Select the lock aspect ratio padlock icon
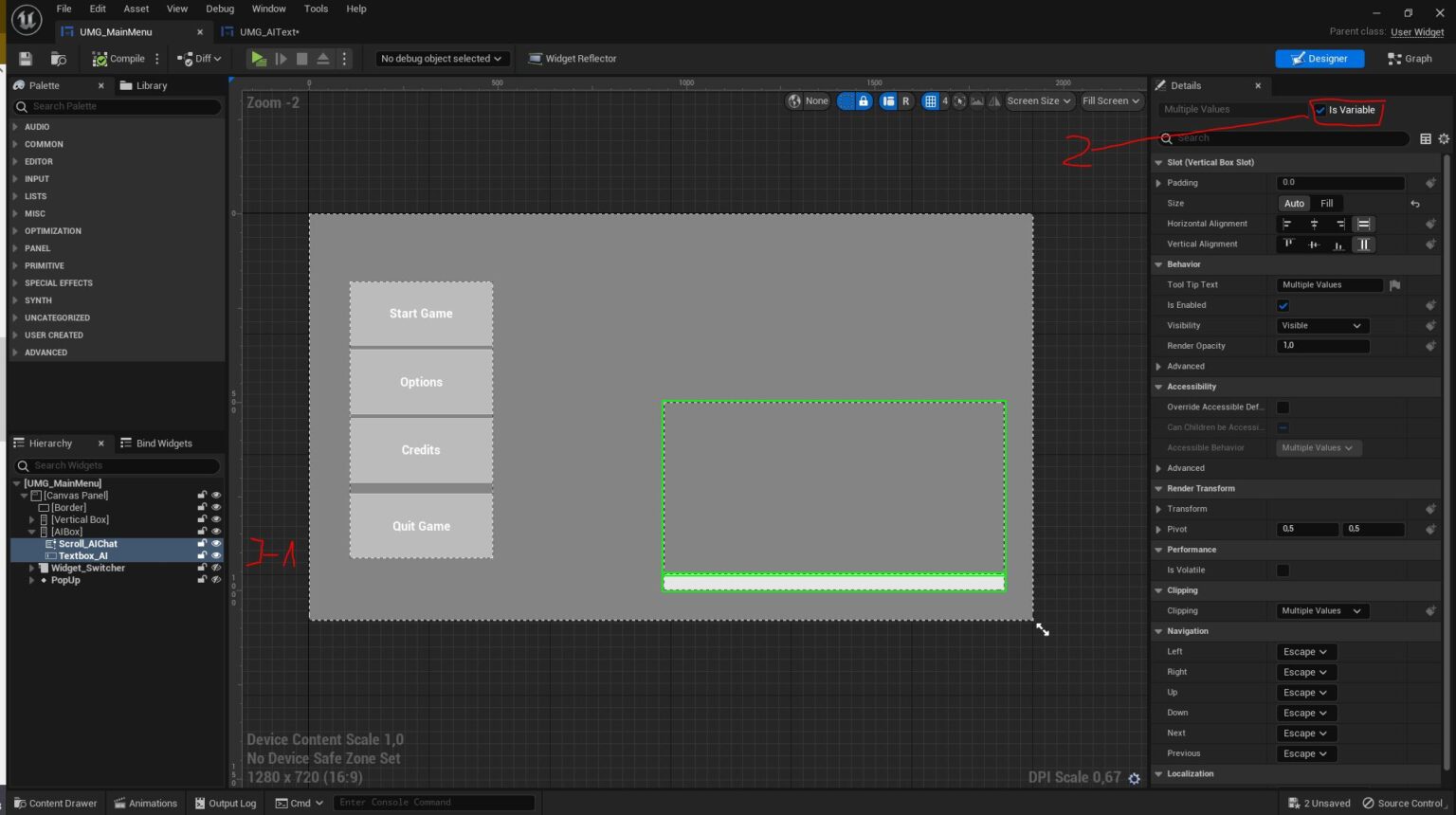The image size is (1456, 815). coord(864,100)
